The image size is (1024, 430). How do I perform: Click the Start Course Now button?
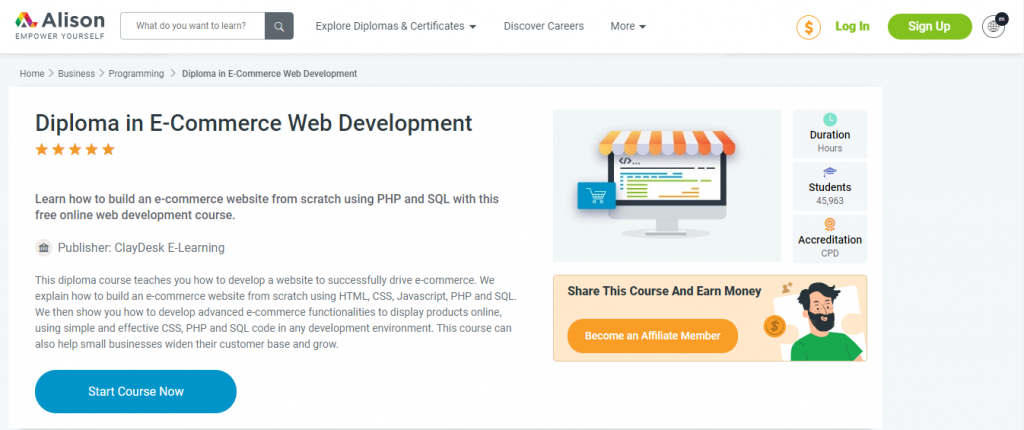(x=136, y=391)
